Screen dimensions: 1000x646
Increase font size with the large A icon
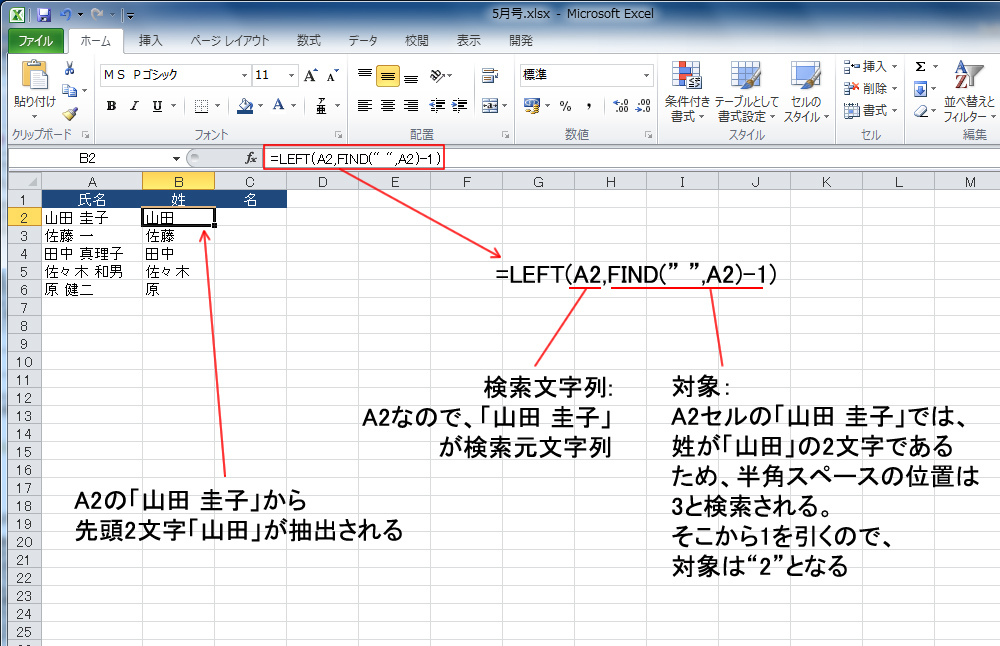[310, 75]
